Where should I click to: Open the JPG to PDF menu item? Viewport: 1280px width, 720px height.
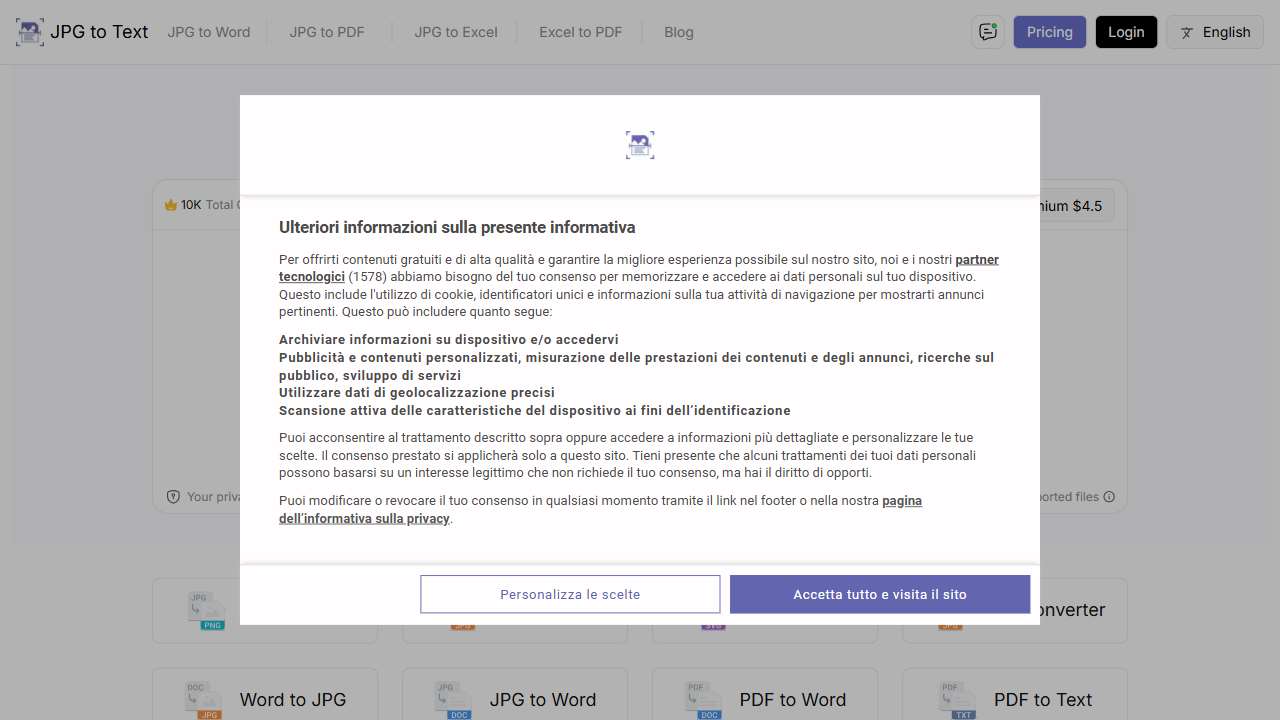(x=326, y=32)
